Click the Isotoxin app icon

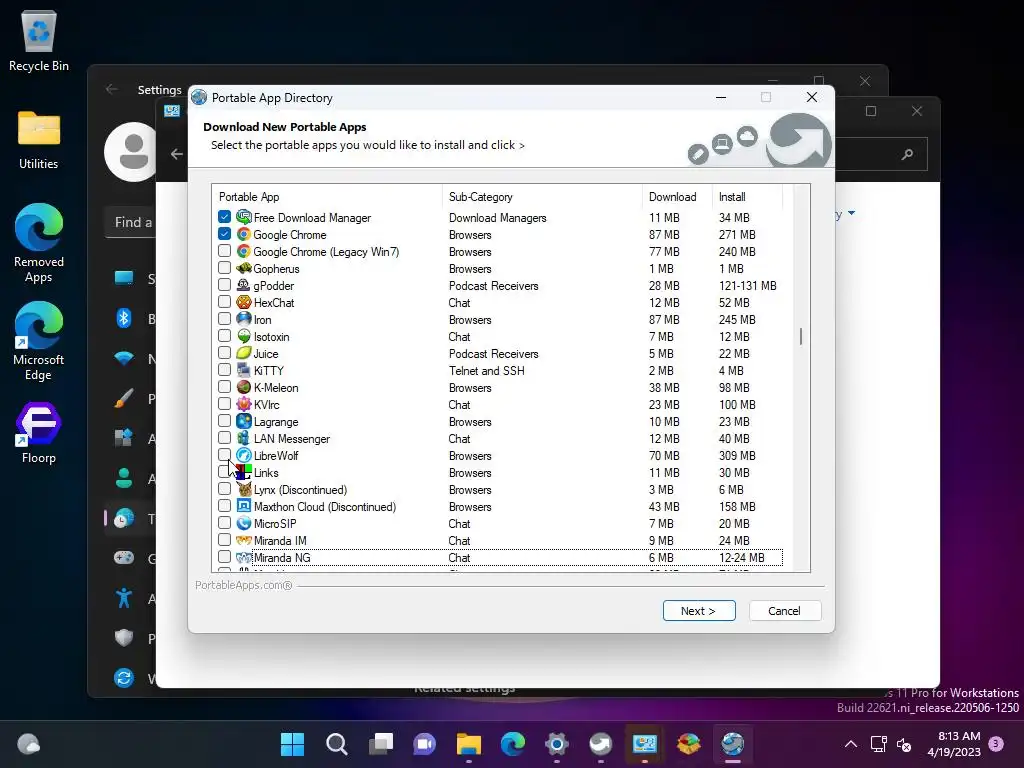click(244, 336)
